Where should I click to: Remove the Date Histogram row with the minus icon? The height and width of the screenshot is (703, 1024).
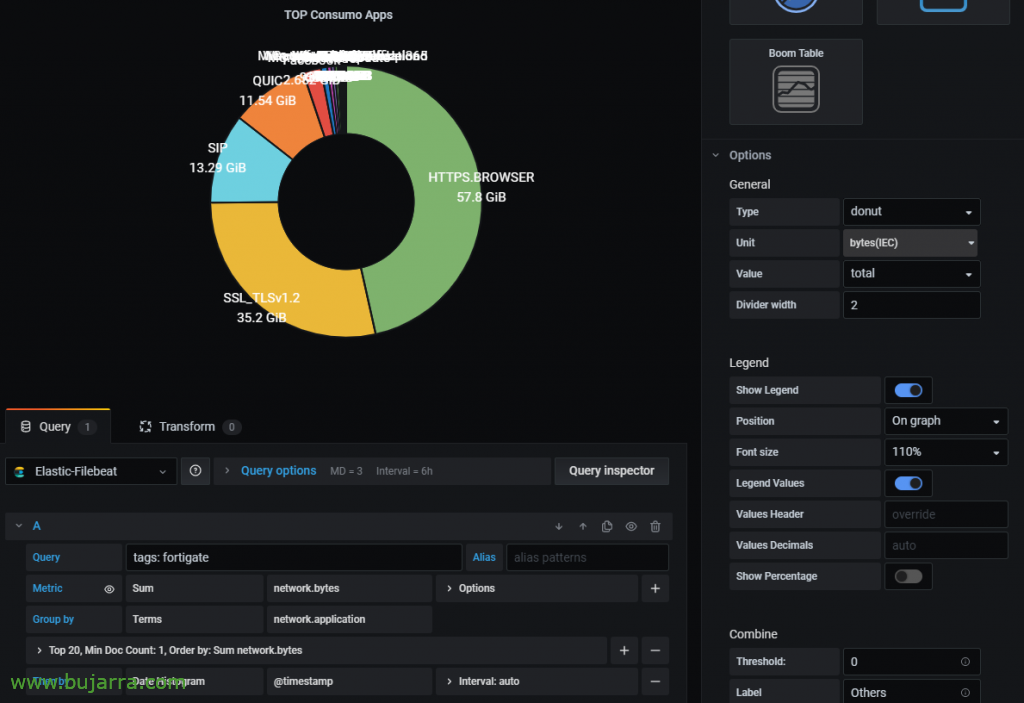[655, 681]
